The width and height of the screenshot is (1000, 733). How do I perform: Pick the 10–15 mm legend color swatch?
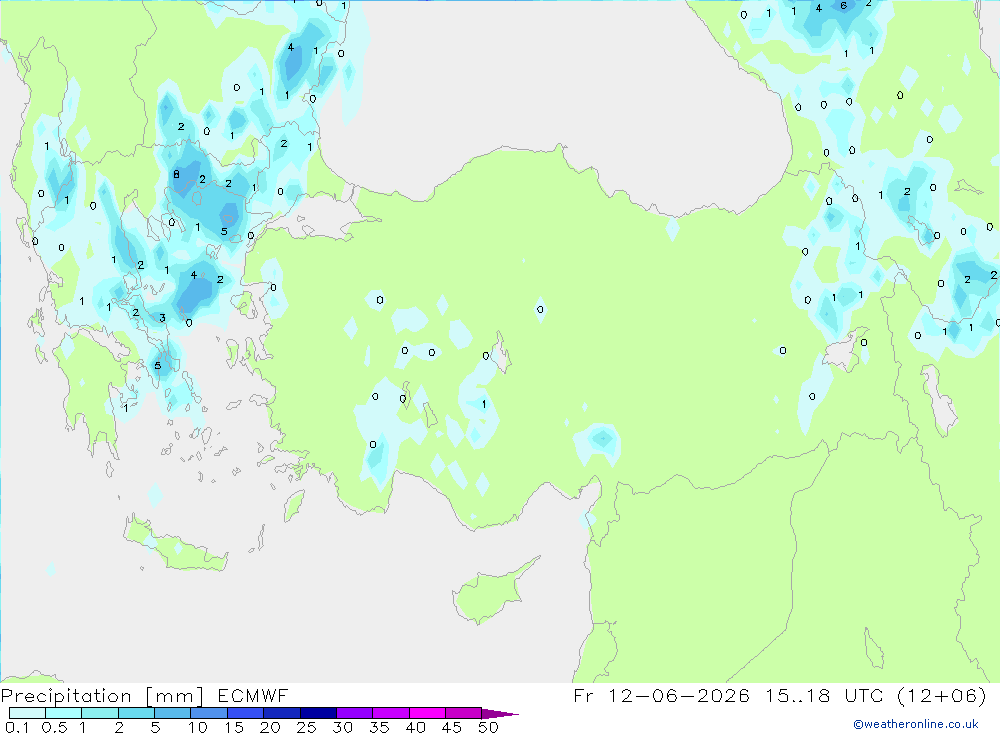(x=209, y=713)
